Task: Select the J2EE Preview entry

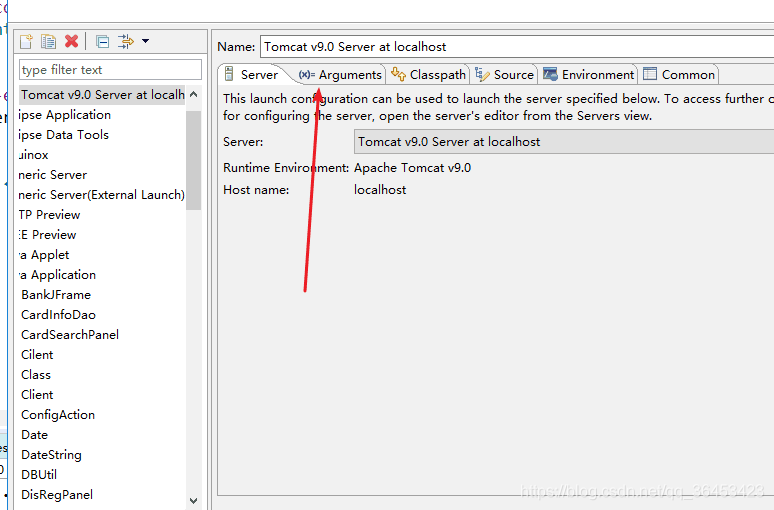Action: (x=47, y=235)
